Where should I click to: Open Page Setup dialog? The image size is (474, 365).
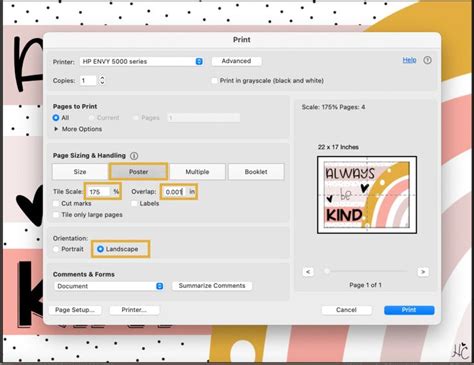[75, 310]
